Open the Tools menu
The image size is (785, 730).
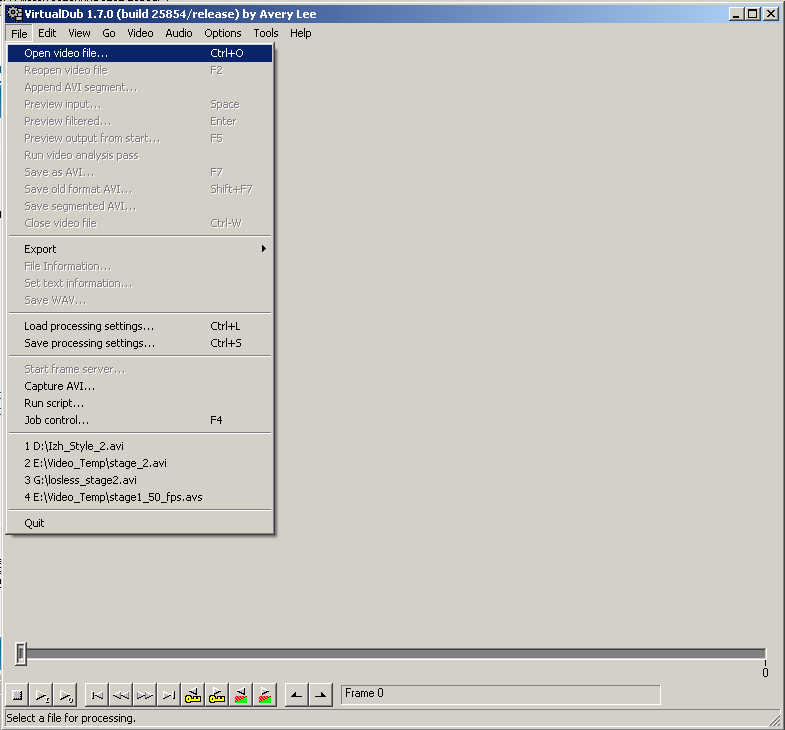click(x=265, y=33)
